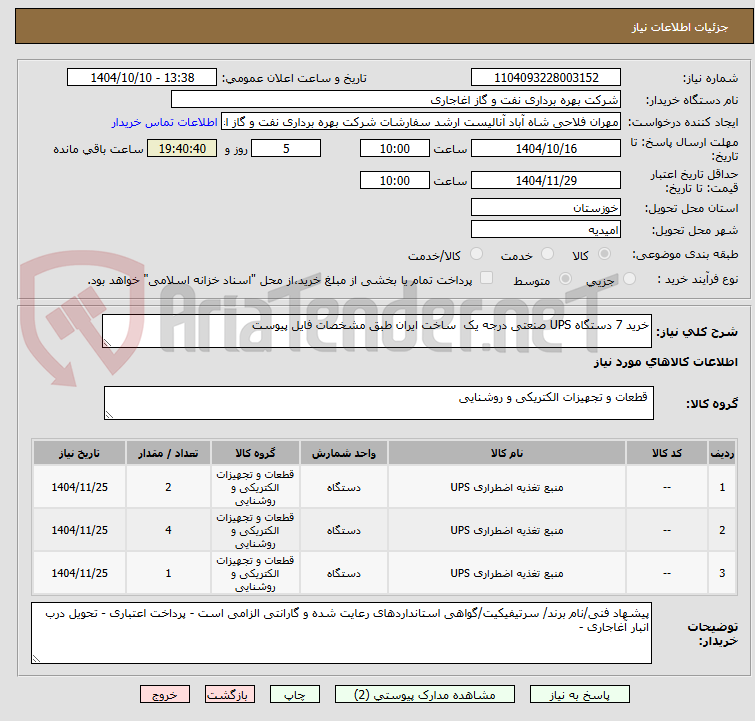755x721 pixels.
Task: Click quantity 4 in row 2
Action: point(168,530)
